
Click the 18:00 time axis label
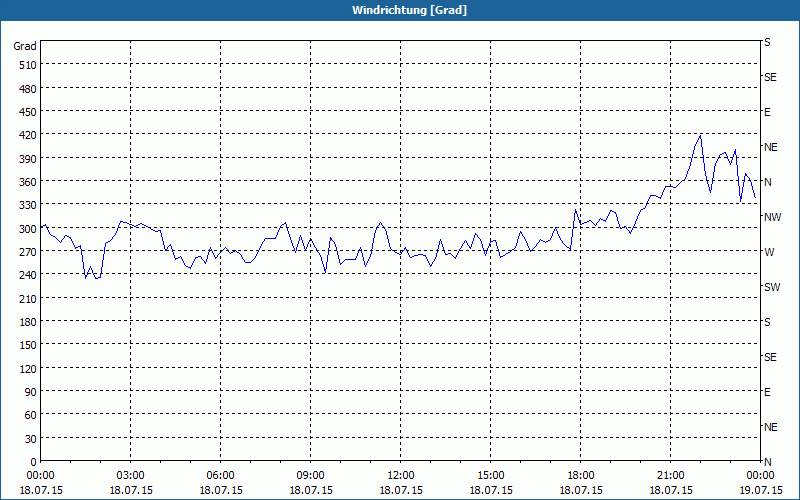pos(581,476)
